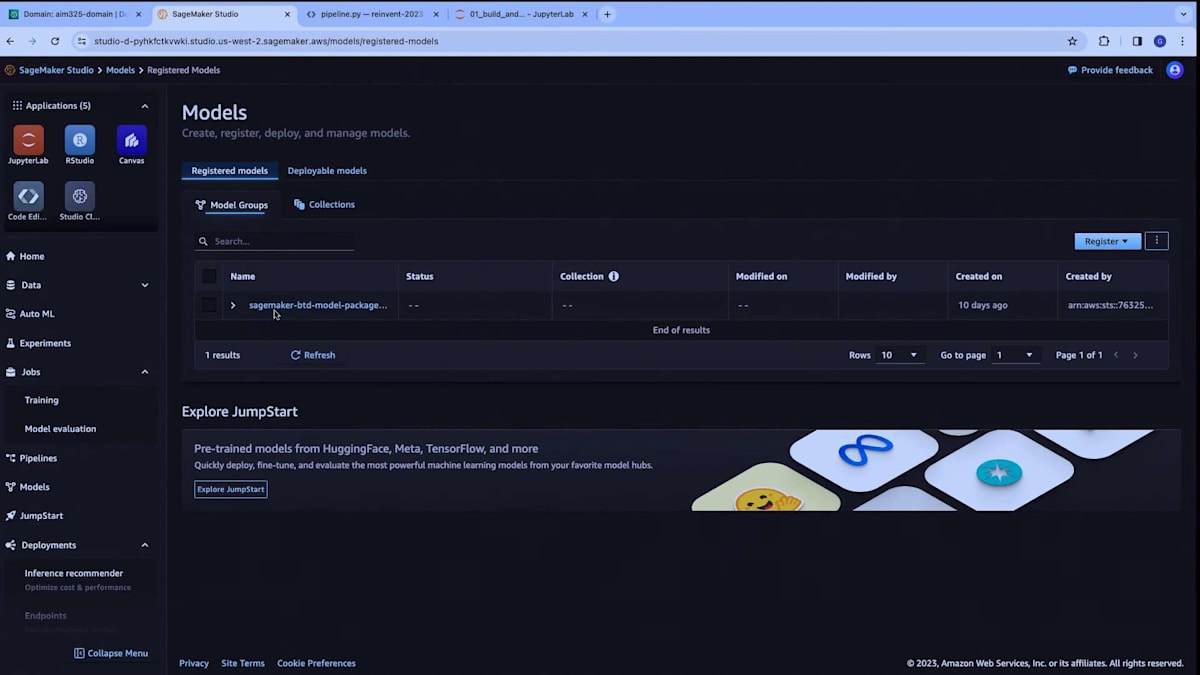Open the JupyterLab application icon
The image size is (1200, 675).
click(28, 140)
